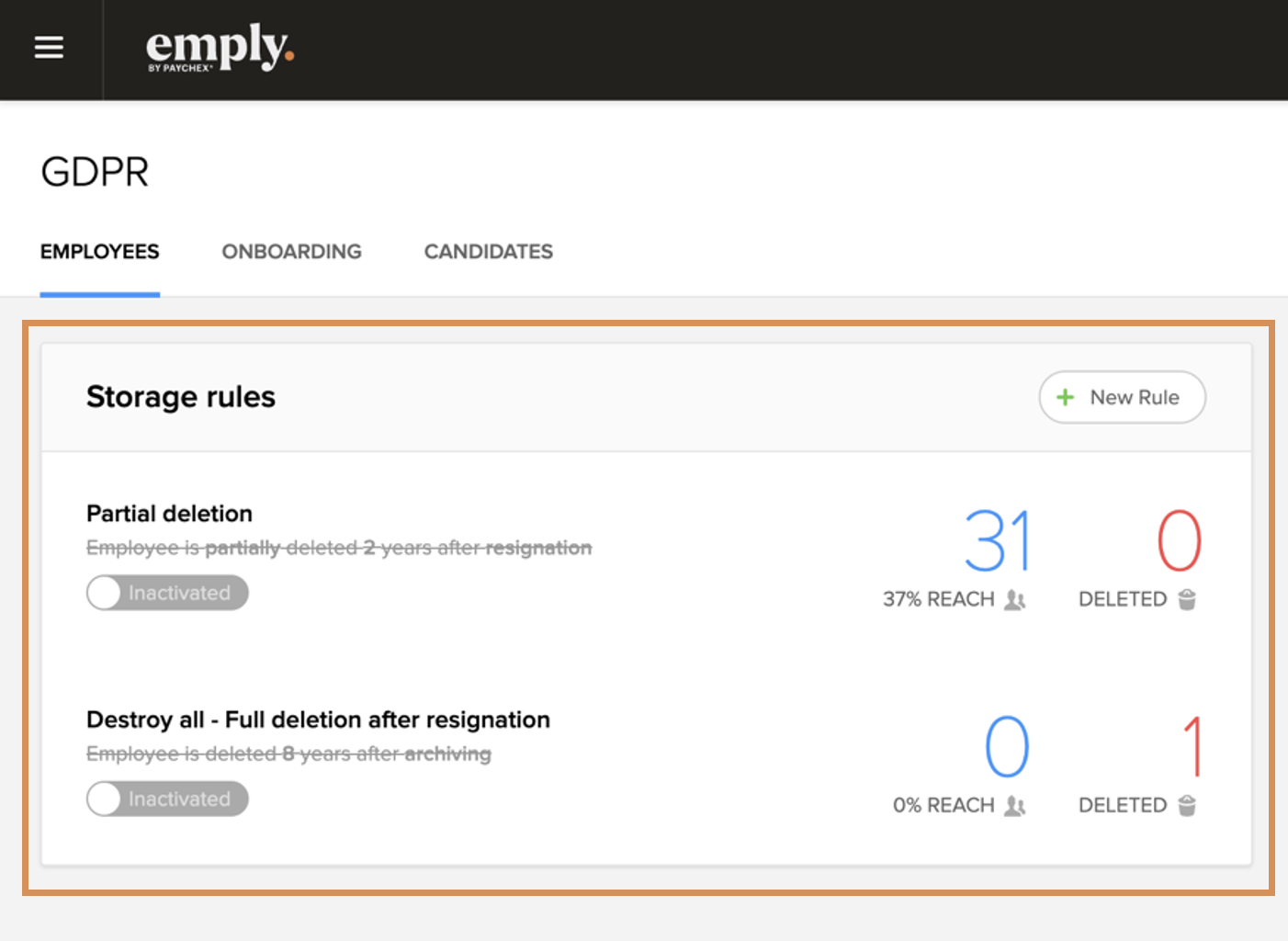Toggle the Partial deletion rule activation switch
The width and height of the screenshot is (1288, 941).
tap(166, 593)
